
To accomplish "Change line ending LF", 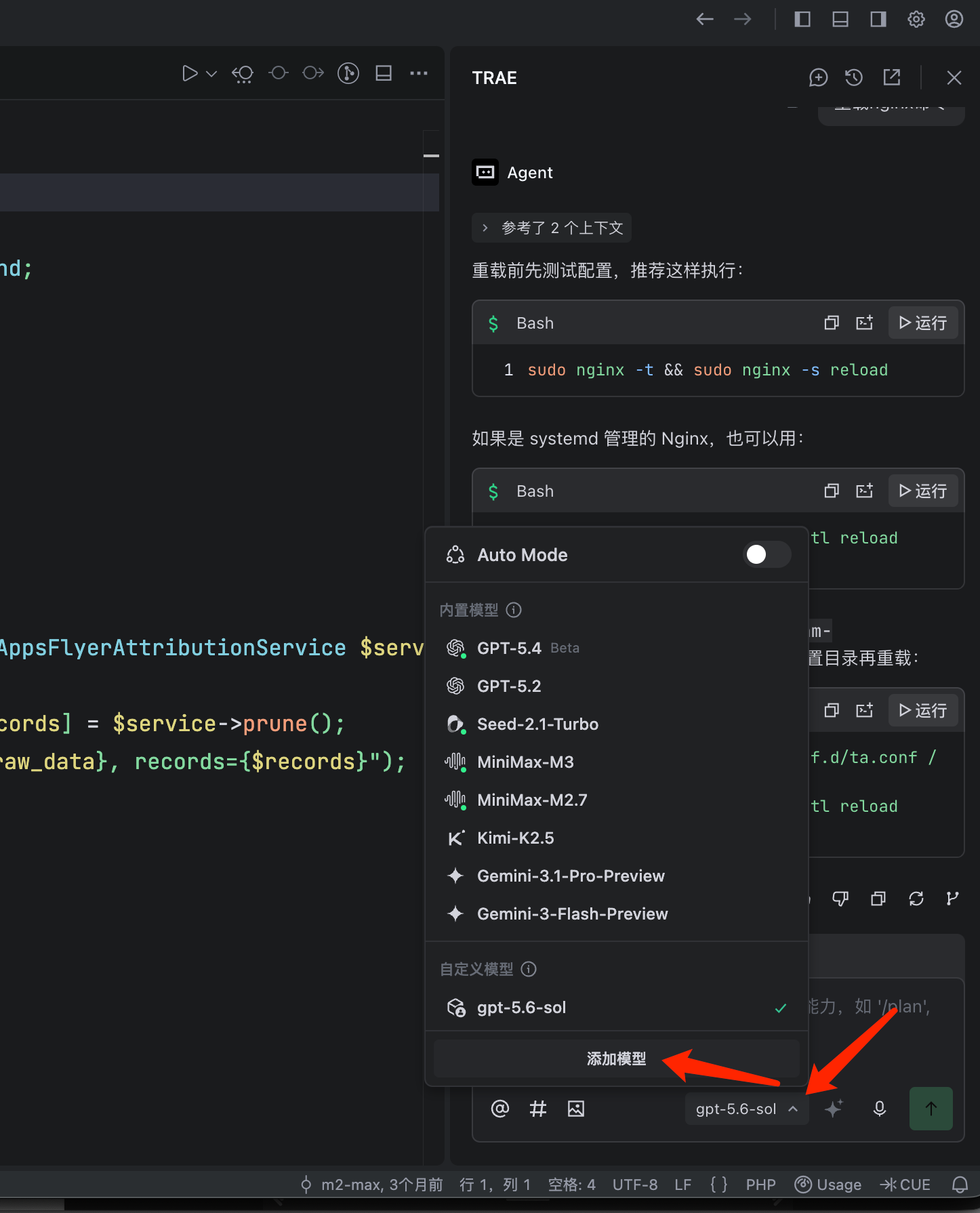I will 683,1185.
